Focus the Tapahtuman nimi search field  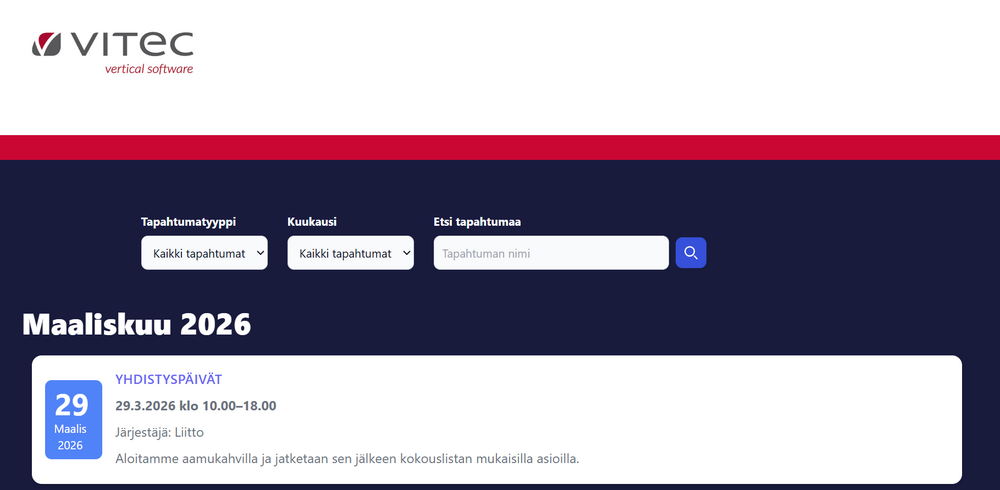pyautogui.click(x=550, y=253)
